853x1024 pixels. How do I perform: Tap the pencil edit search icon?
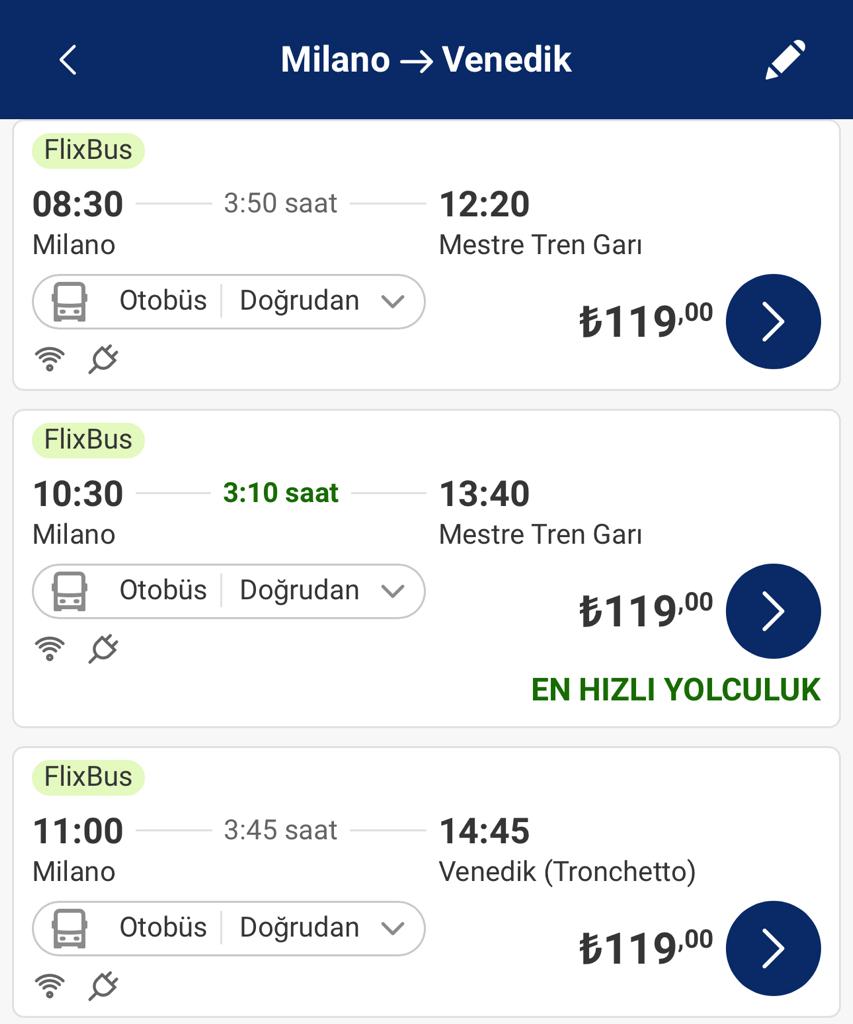point(785,60)
